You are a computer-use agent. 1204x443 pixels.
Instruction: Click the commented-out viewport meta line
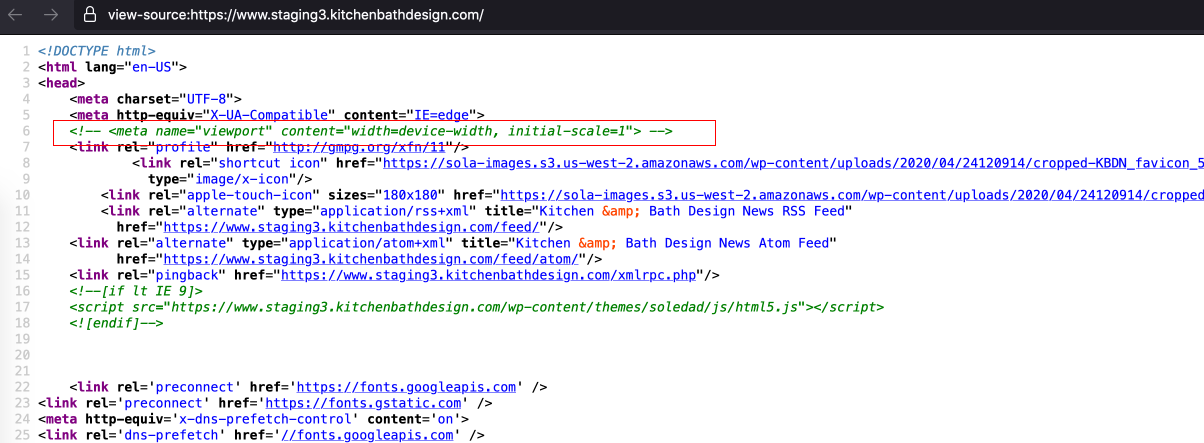(371, 131)
